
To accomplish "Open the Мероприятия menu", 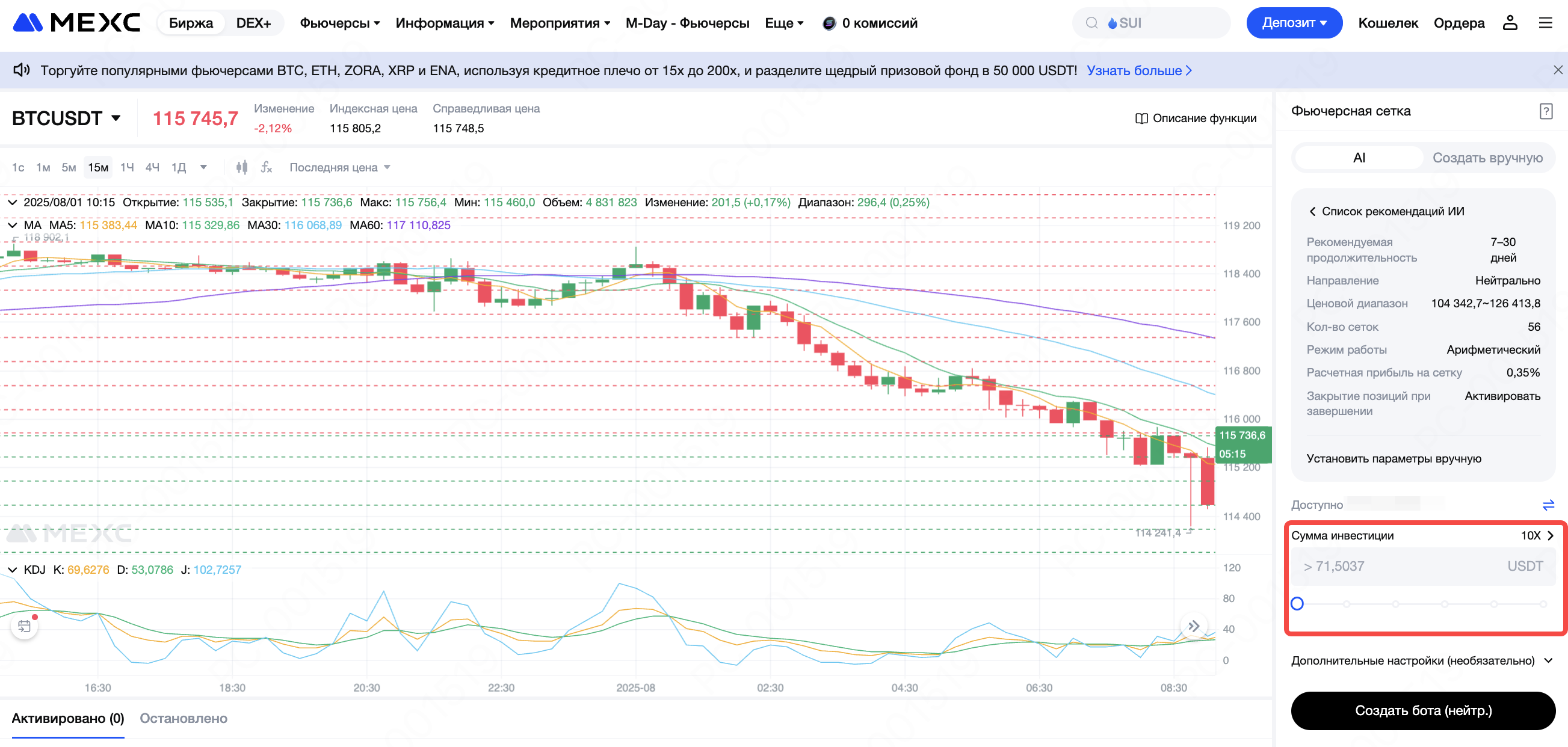I will click(x=560, y=23).
